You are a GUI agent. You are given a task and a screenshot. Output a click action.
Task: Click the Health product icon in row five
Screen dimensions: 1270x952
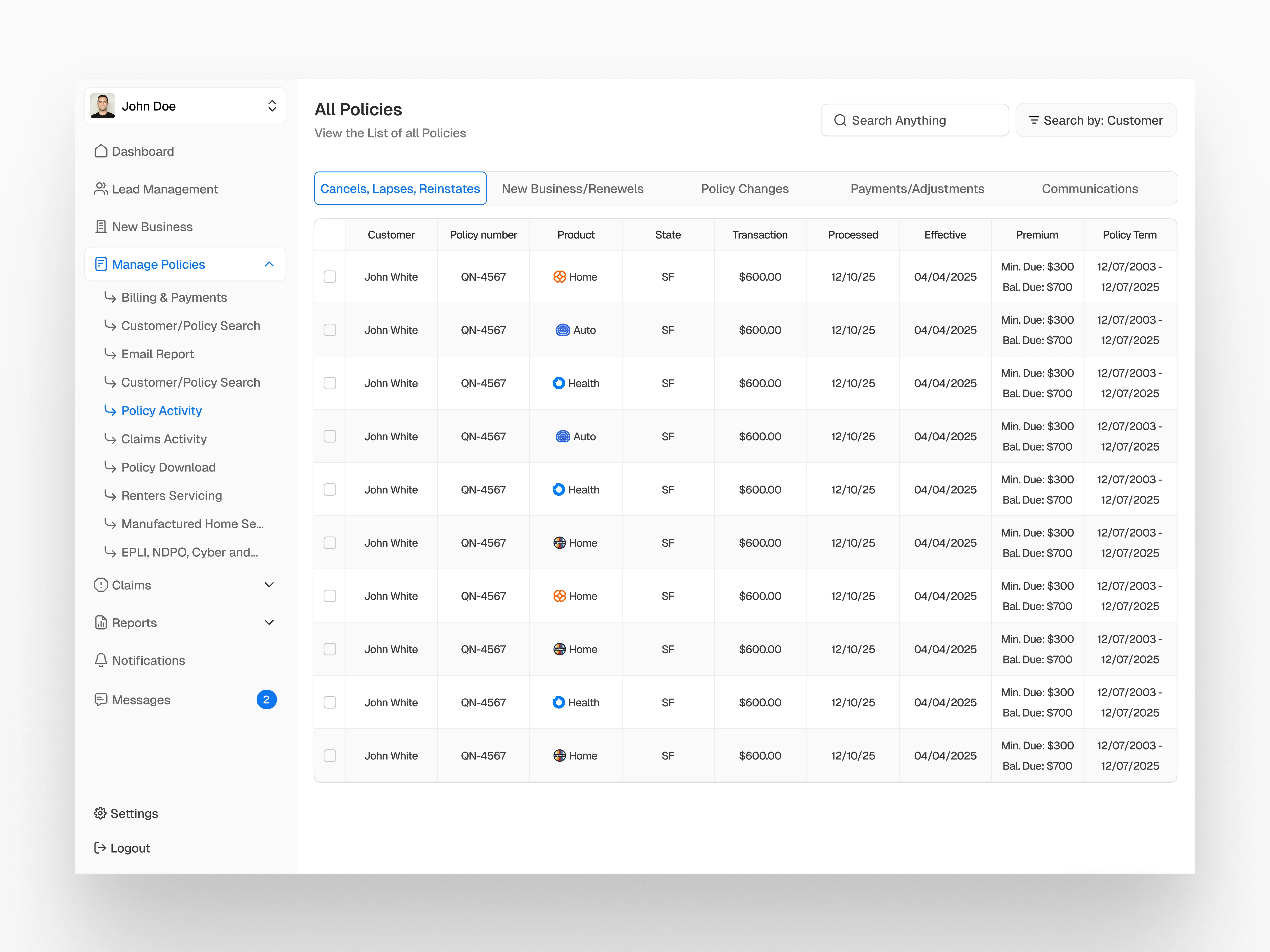(x=559, y=489)
